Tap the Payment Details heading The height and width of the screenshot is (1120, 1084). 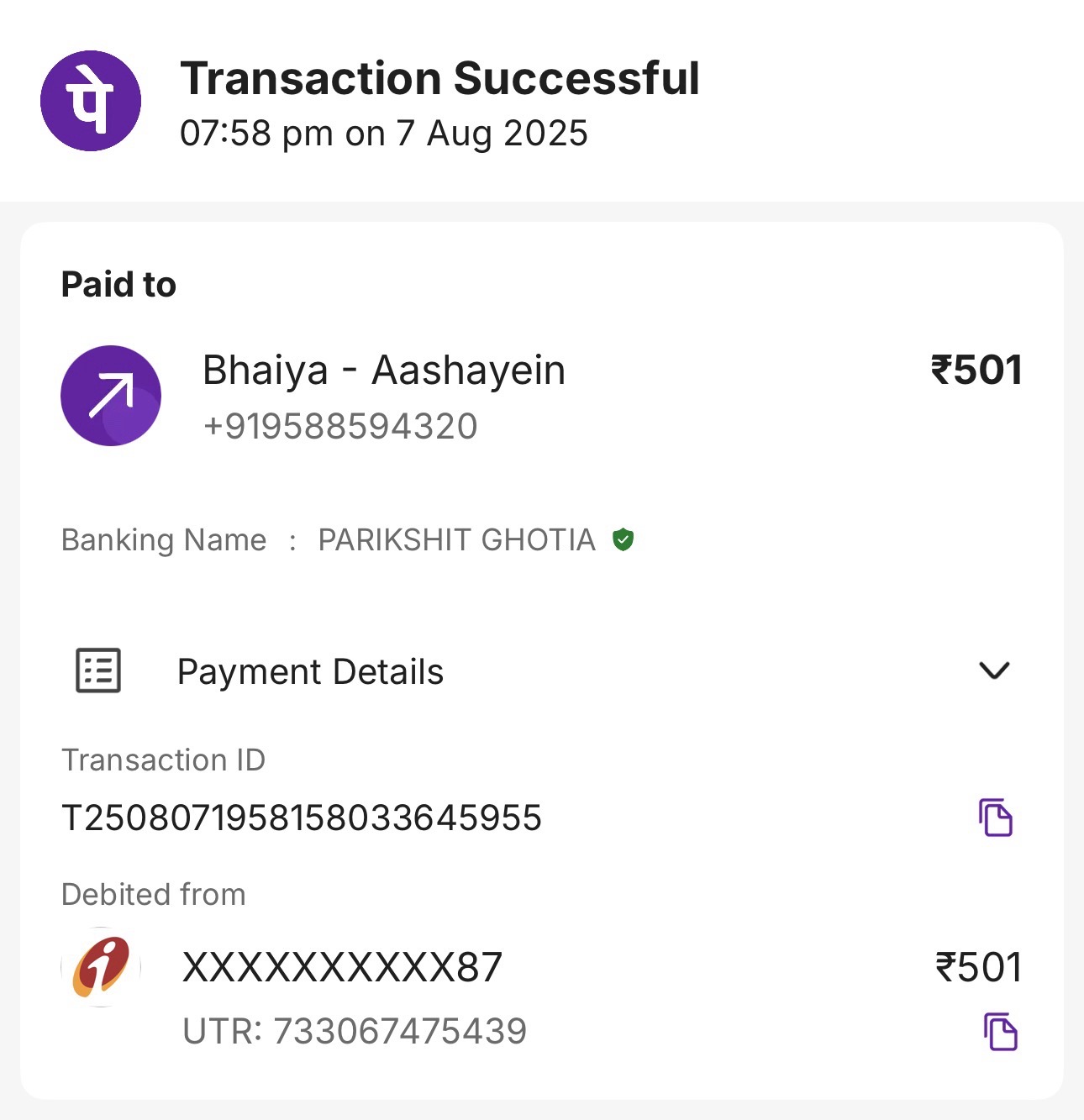[310, 672]
